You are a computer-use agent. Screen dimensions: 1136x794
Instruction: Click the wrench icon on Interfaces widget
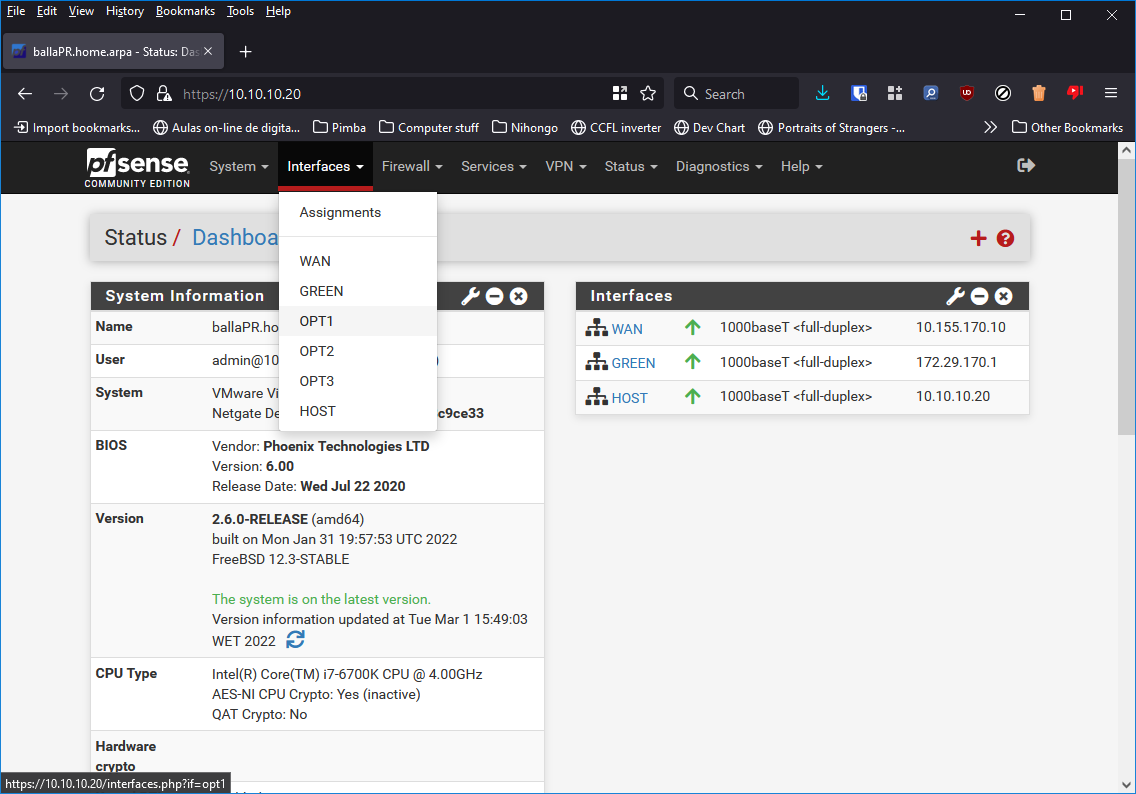(955, 296)
